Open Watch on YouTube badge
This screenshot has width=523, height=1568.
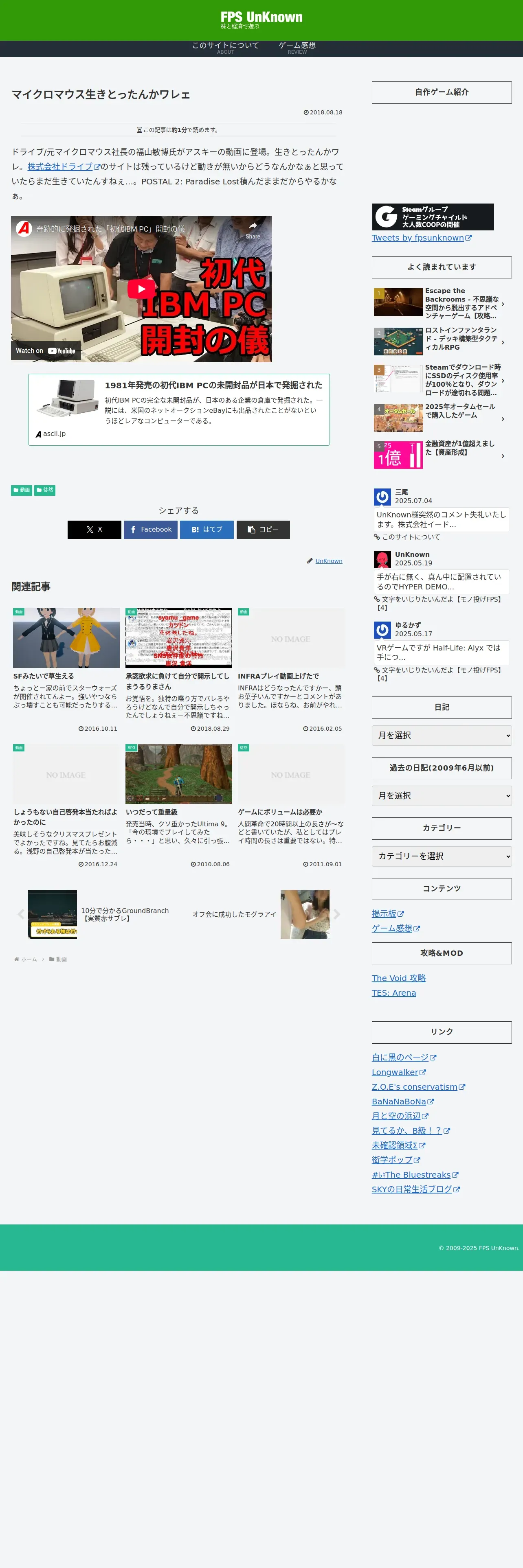coord(46,350)
